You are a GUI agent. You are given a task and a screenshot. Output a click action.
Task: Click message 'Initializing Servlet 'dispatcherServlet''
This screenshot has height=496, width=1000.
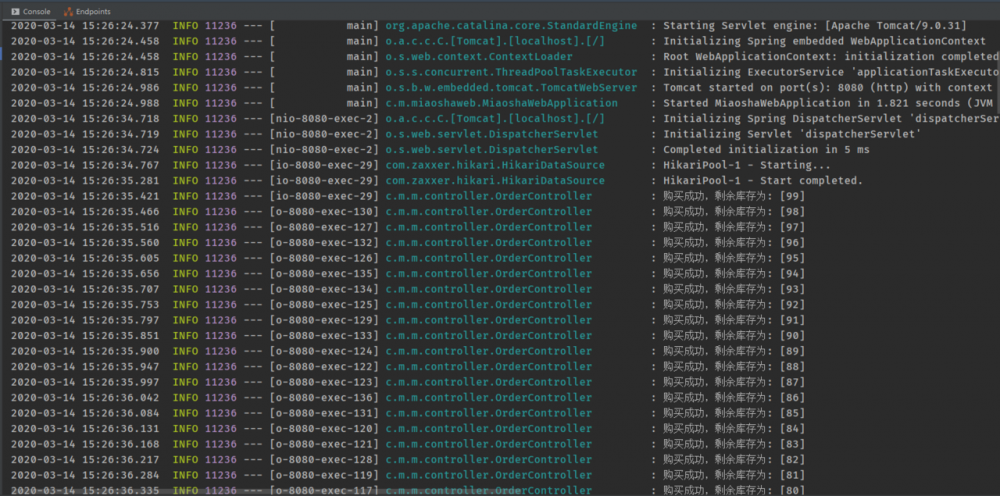792,134
